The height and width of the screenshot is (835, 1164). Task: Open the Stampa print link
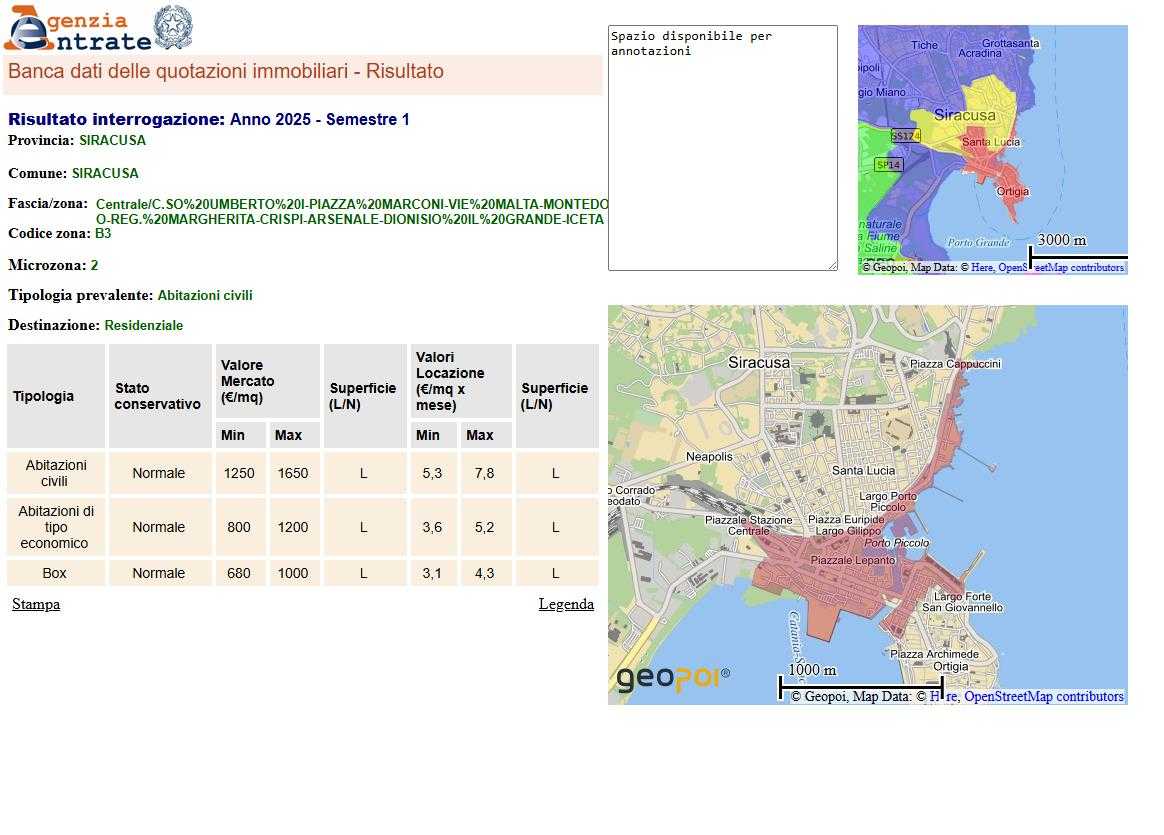[36, 604]
